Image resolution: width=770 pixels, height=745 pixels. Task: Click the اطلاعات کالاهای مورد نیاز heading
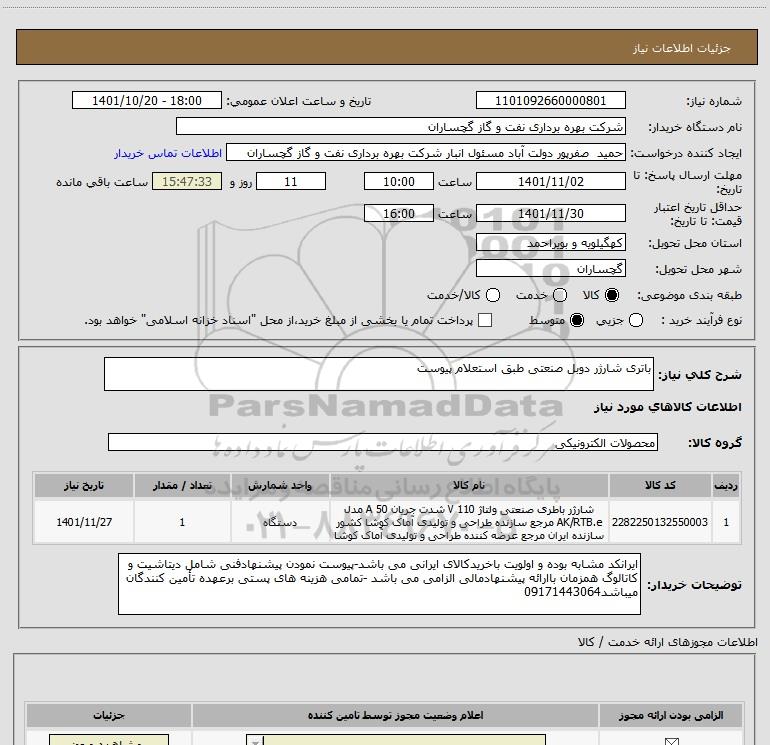pos(667,407)
